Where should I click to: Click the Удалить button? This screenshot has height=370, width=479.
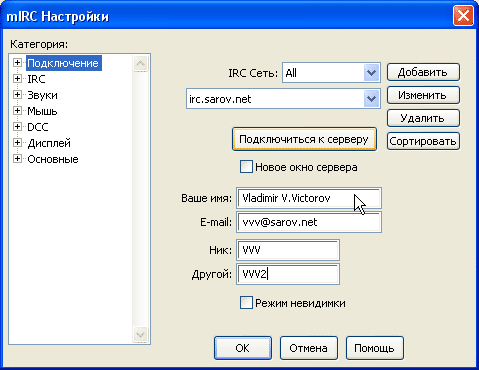423,118
